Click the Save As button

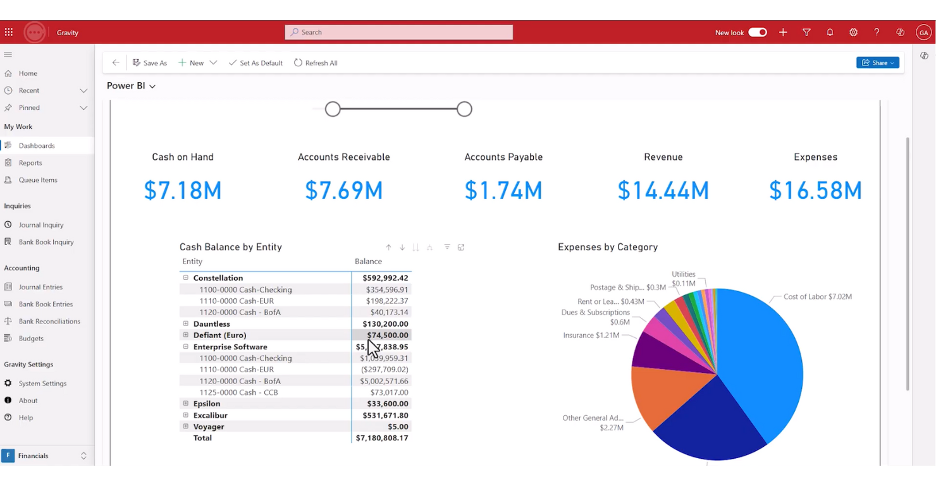point(150,63)
